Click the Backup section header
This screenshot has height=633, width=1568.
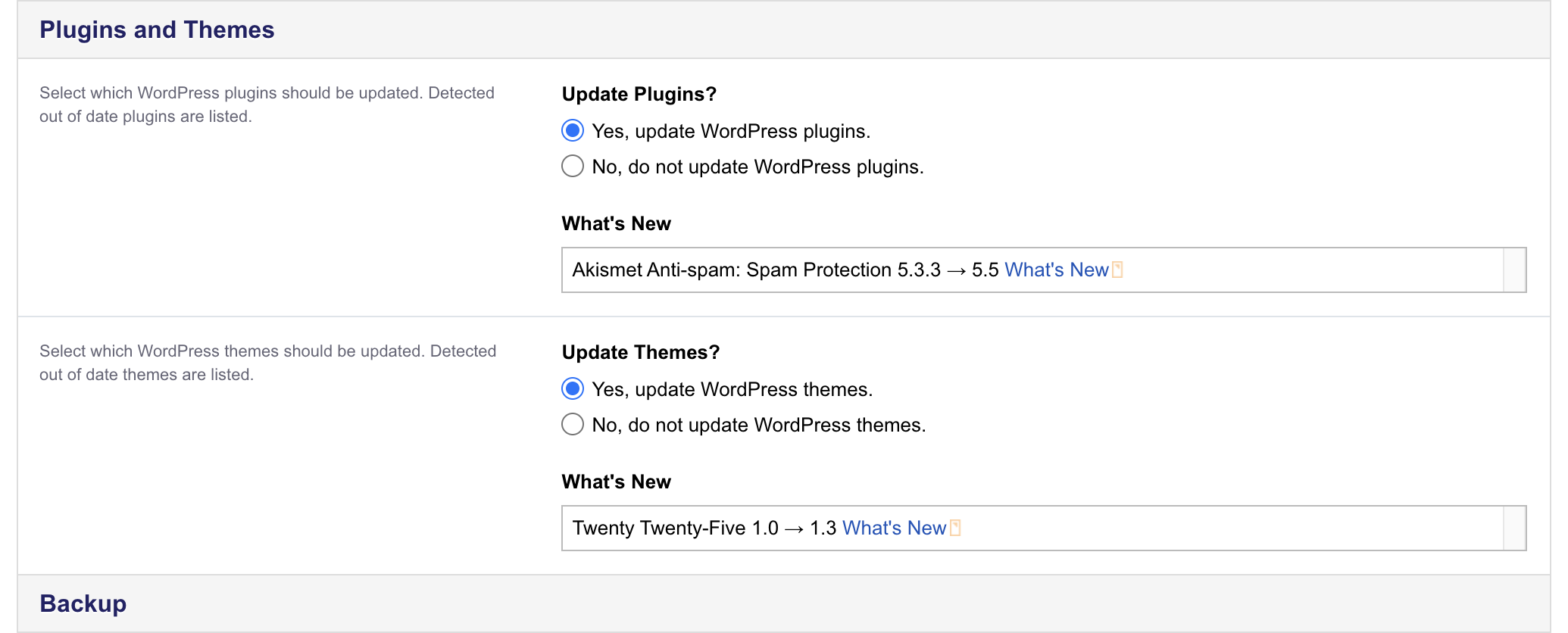tap(83, 603)
